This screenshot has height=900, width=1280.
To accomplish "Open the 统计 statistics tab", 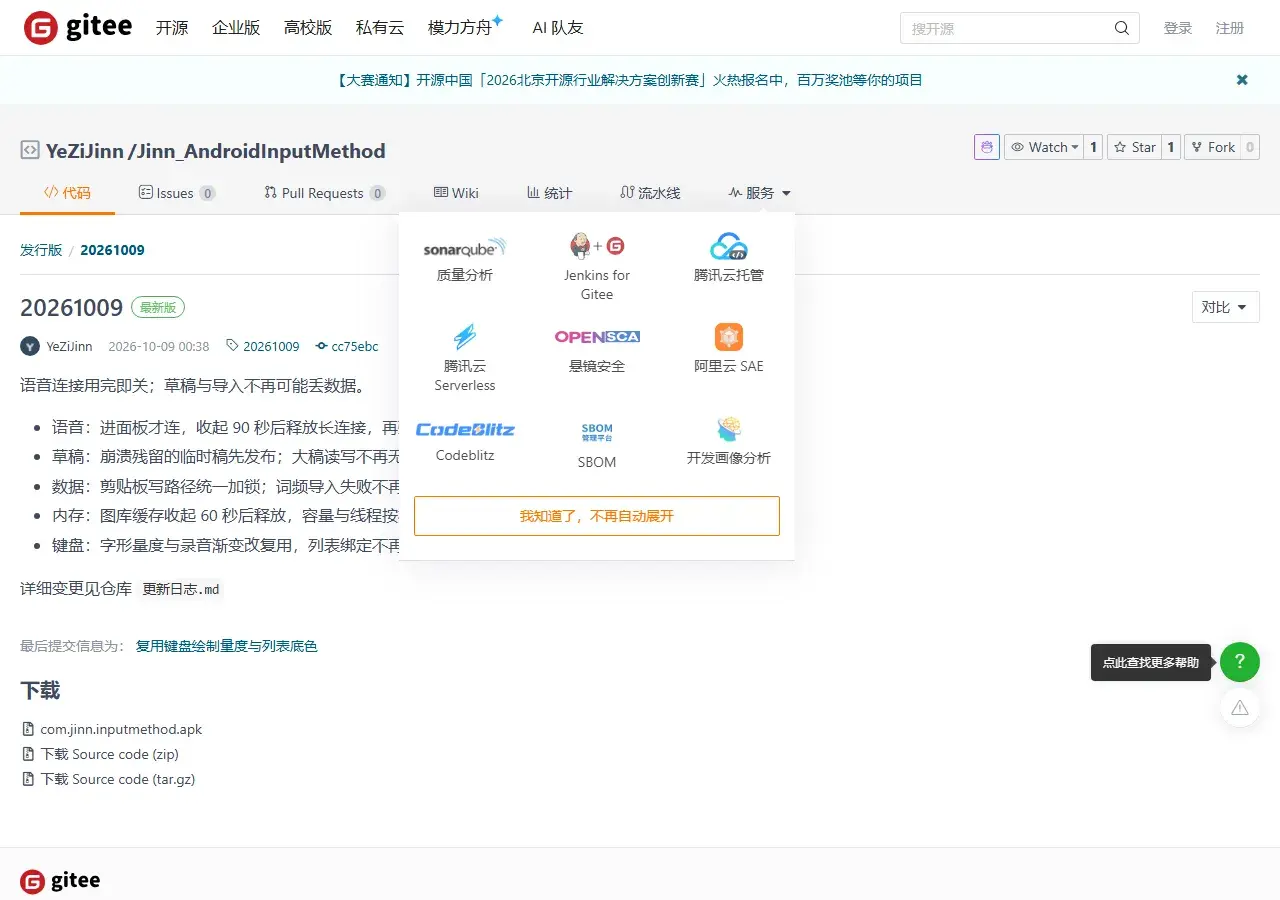I will click(549, 193).
